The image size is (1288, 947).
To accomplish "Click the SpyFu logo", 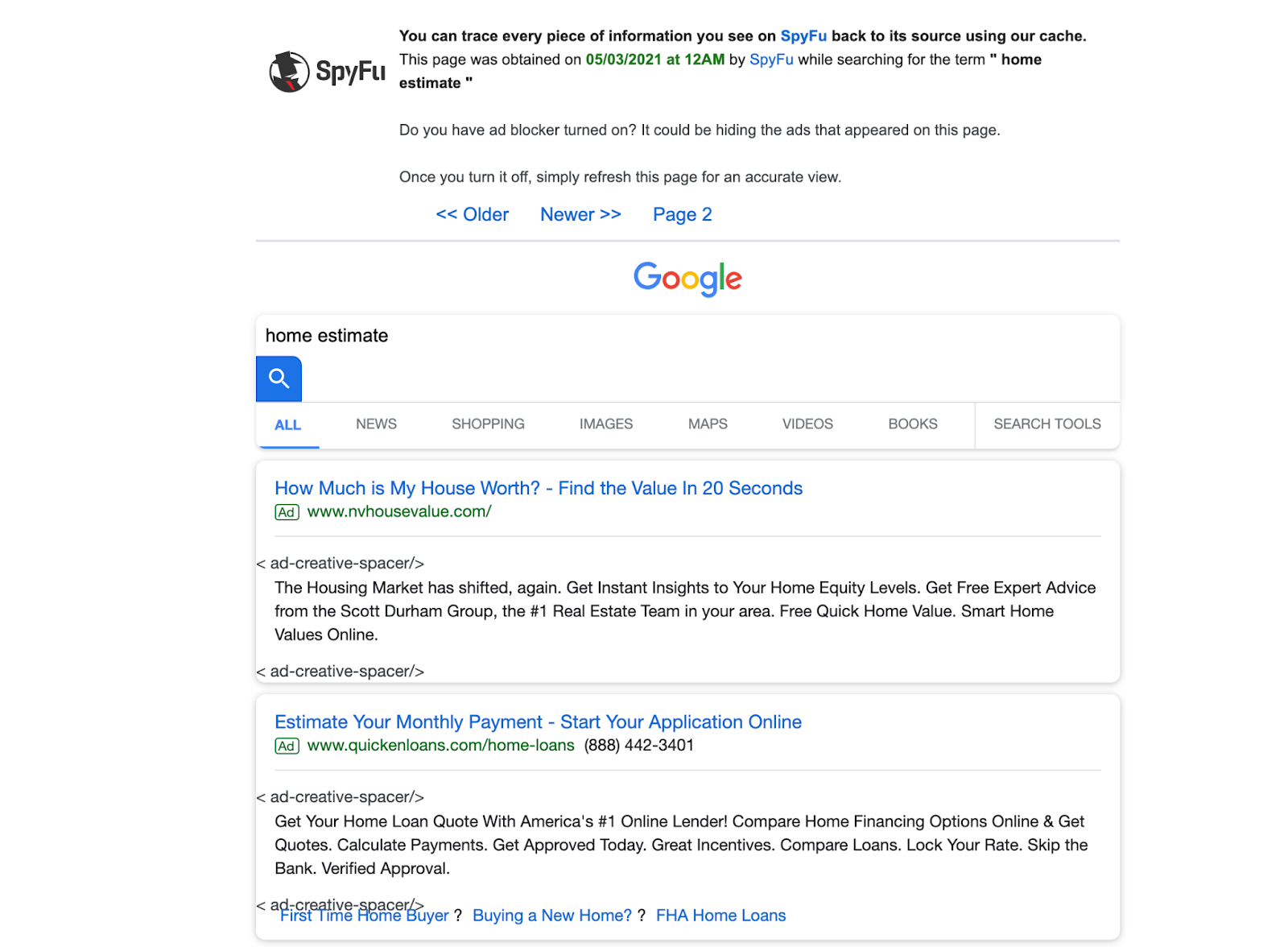I will coord(327,72).
